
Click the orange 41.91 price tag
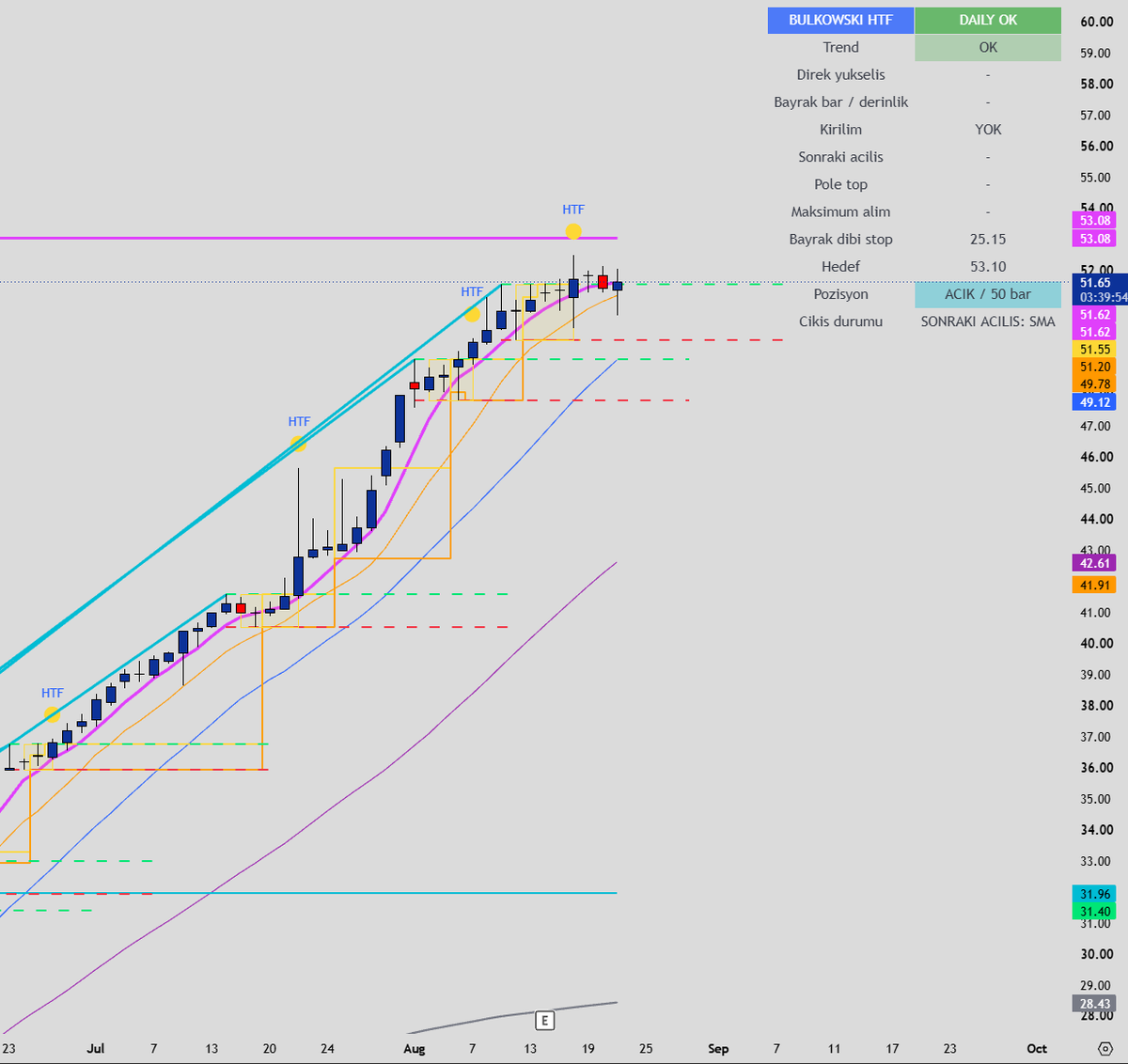point(1095,585)
